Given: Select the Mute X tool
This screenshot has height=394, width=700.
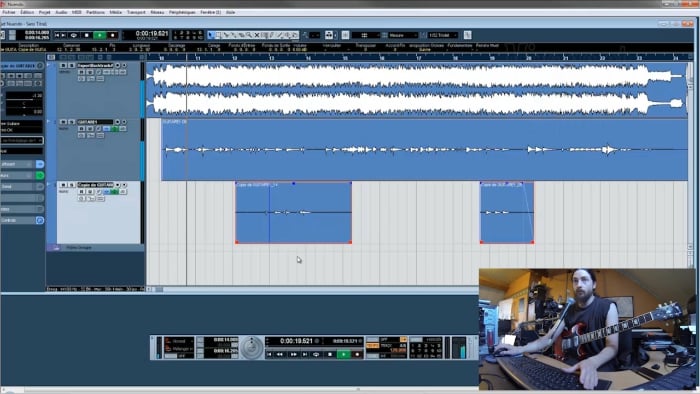Looking at the screenshot, I should tap(257, 35).
